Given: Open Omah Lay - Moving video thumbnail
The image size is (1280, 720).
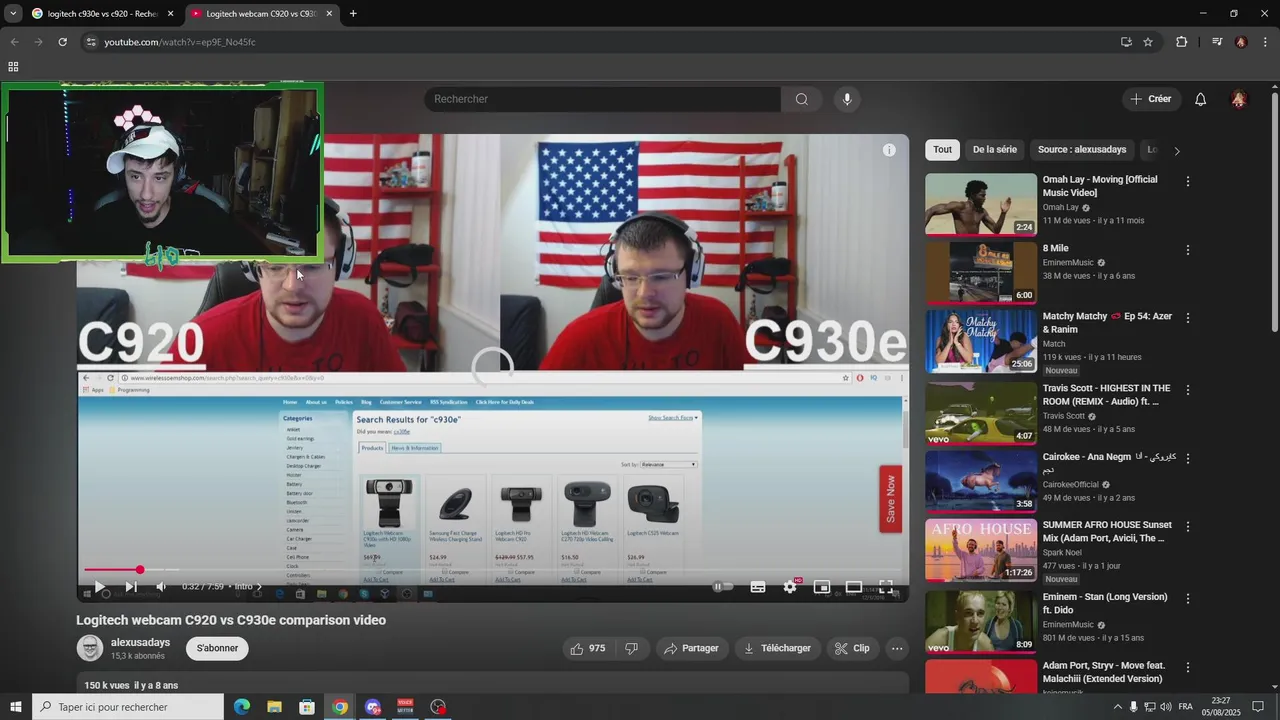Looking at the screenshot, I should 981,205.
